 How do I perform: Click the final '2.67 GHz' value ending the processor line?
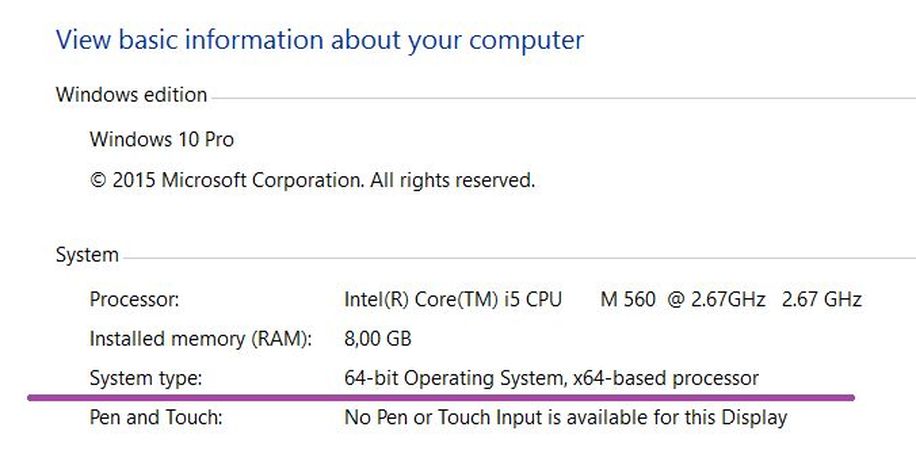coord(822,299)
